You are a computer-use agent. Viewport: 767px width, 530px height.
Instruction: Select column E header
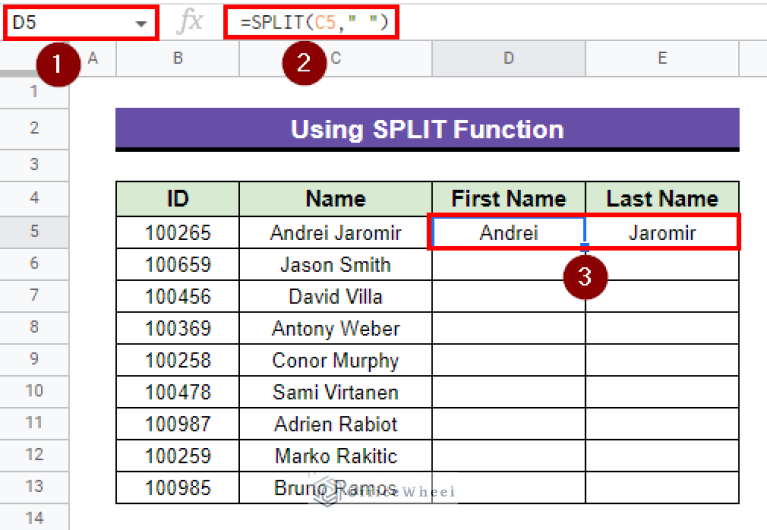(662, 59)
